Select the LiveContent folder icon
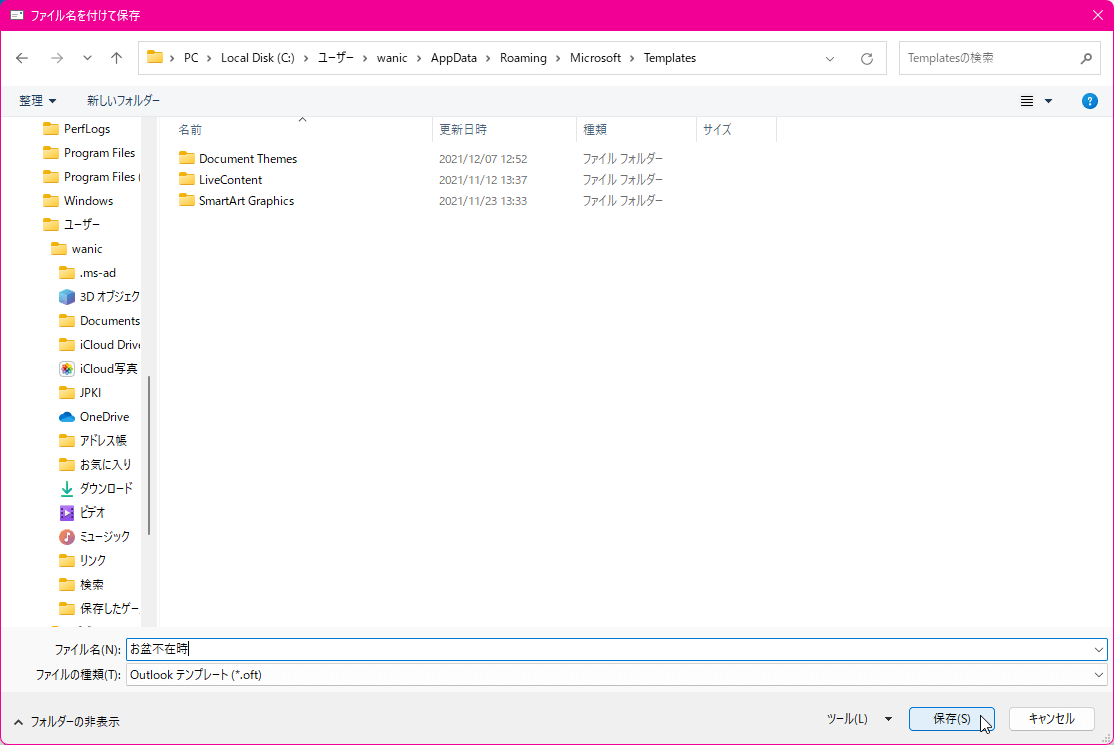The width and height of the screenshot is (1114, 745). (x=187, y=179)
